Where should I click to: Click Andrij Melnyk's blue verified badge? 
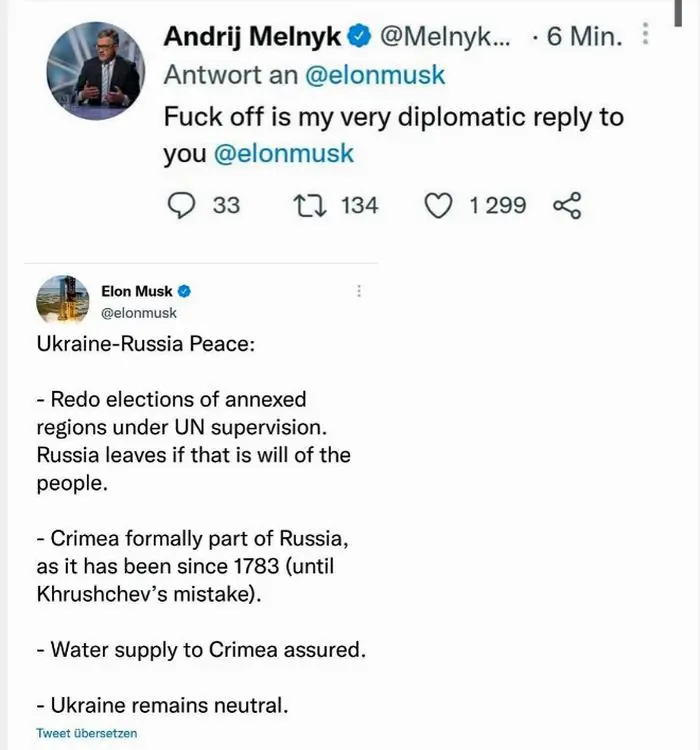[359, 37]
